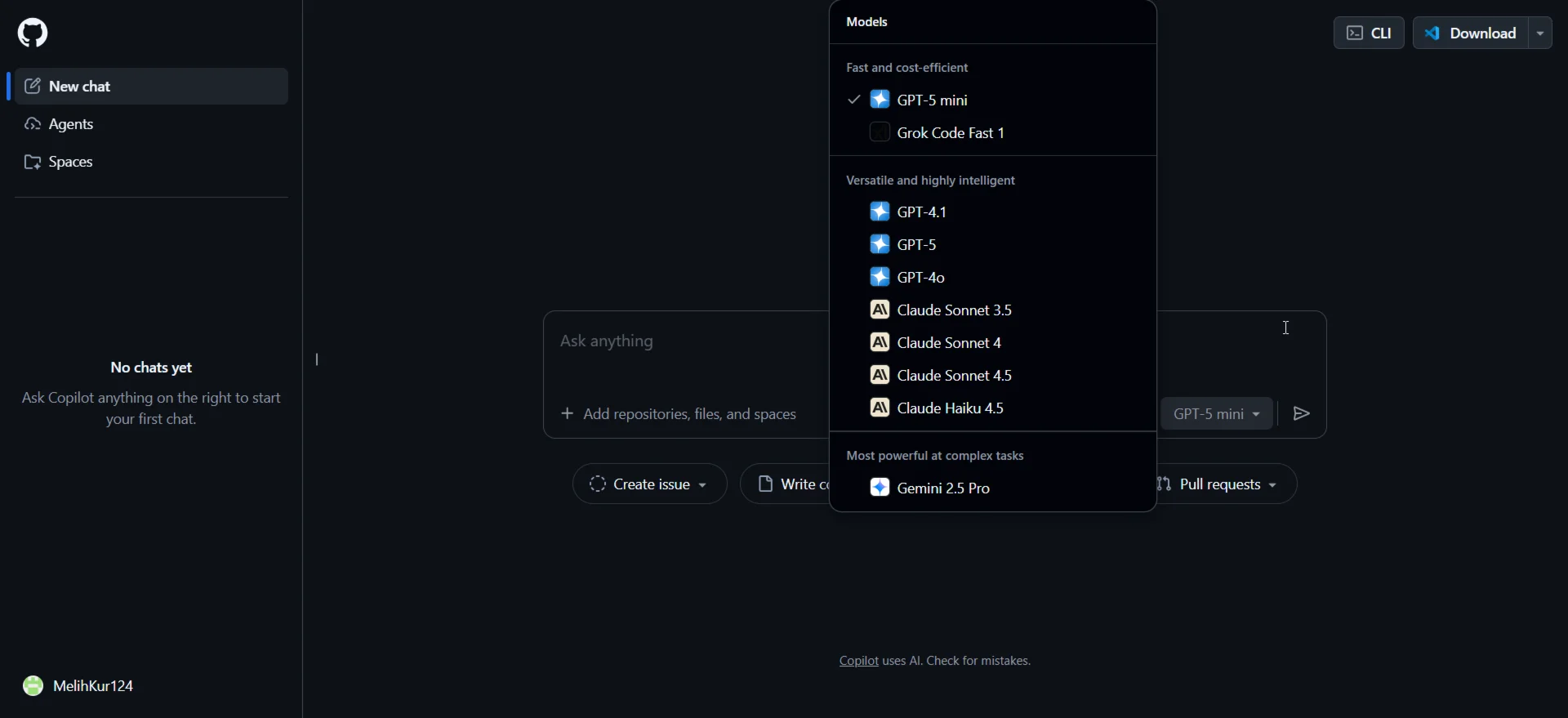Click the send arrow icon

click(x=1302, y=413)
